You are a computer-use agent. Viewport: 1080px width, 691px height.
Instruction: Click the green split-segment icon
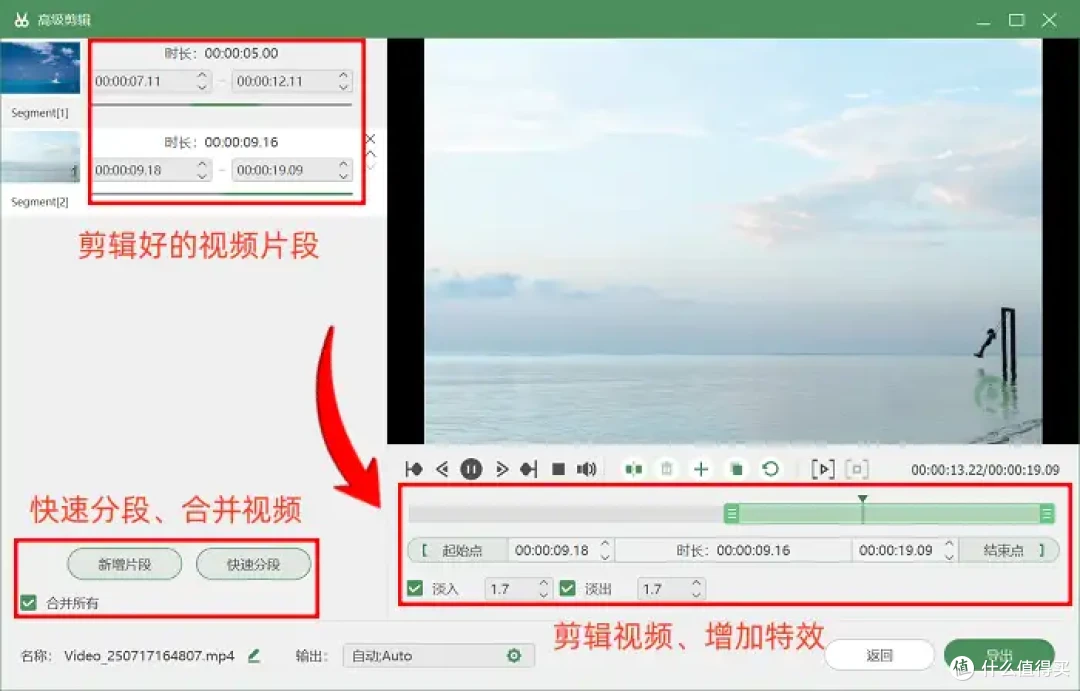click(x=634, y=469)
